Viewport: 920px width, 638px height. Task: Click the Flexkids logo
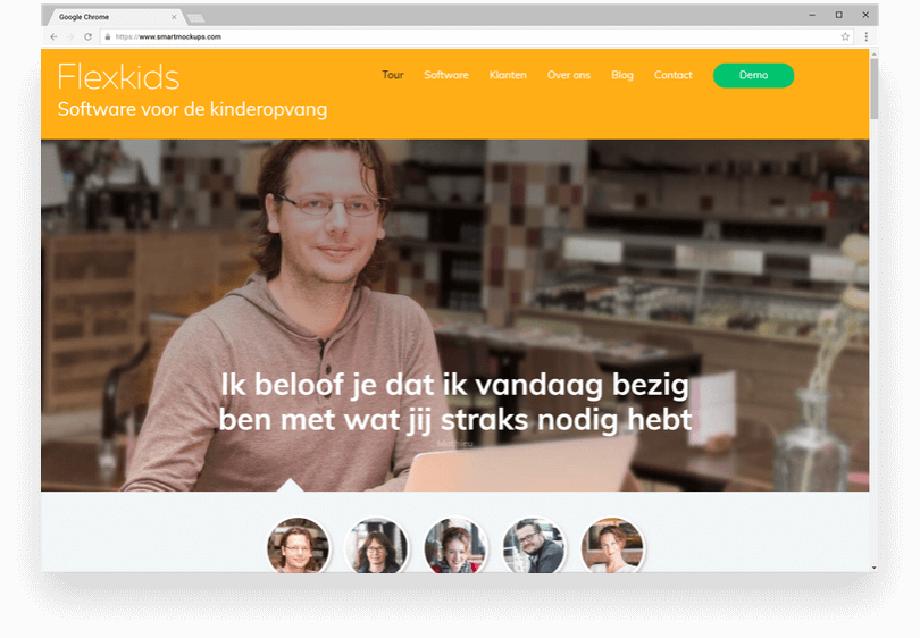(118, 77)
